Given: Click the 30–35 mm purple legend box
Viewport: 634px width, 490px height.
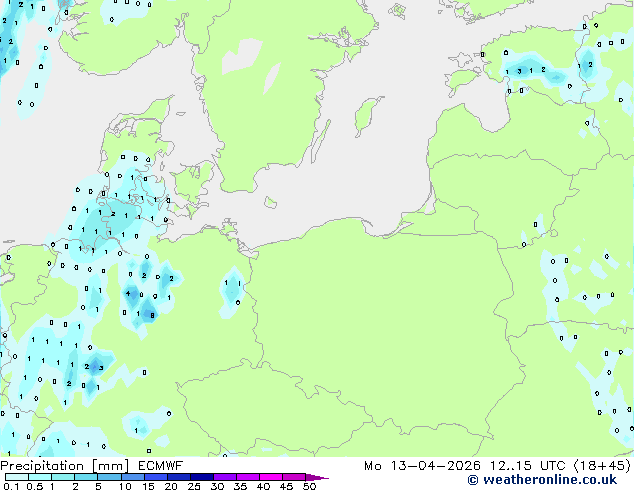Looking at the screenshot, I should (x=224, y=477).
